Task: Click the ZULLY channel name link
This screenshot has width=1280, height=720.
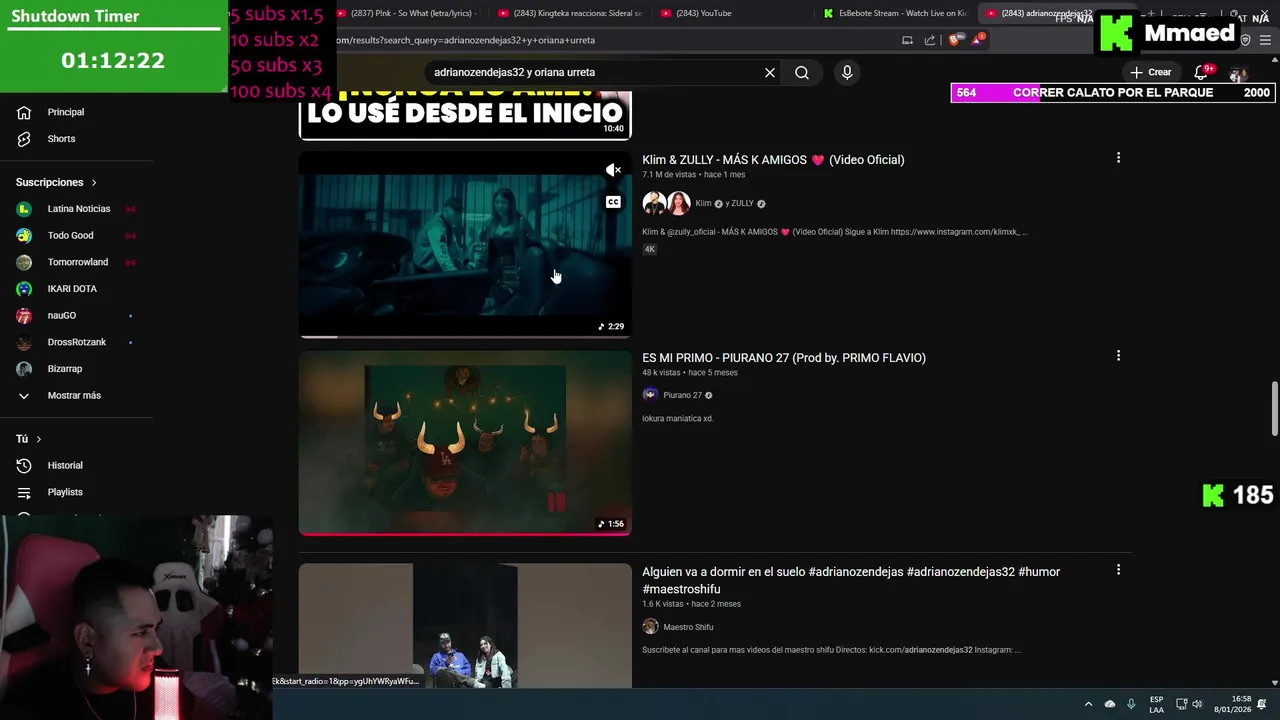Action: (741, 203)
